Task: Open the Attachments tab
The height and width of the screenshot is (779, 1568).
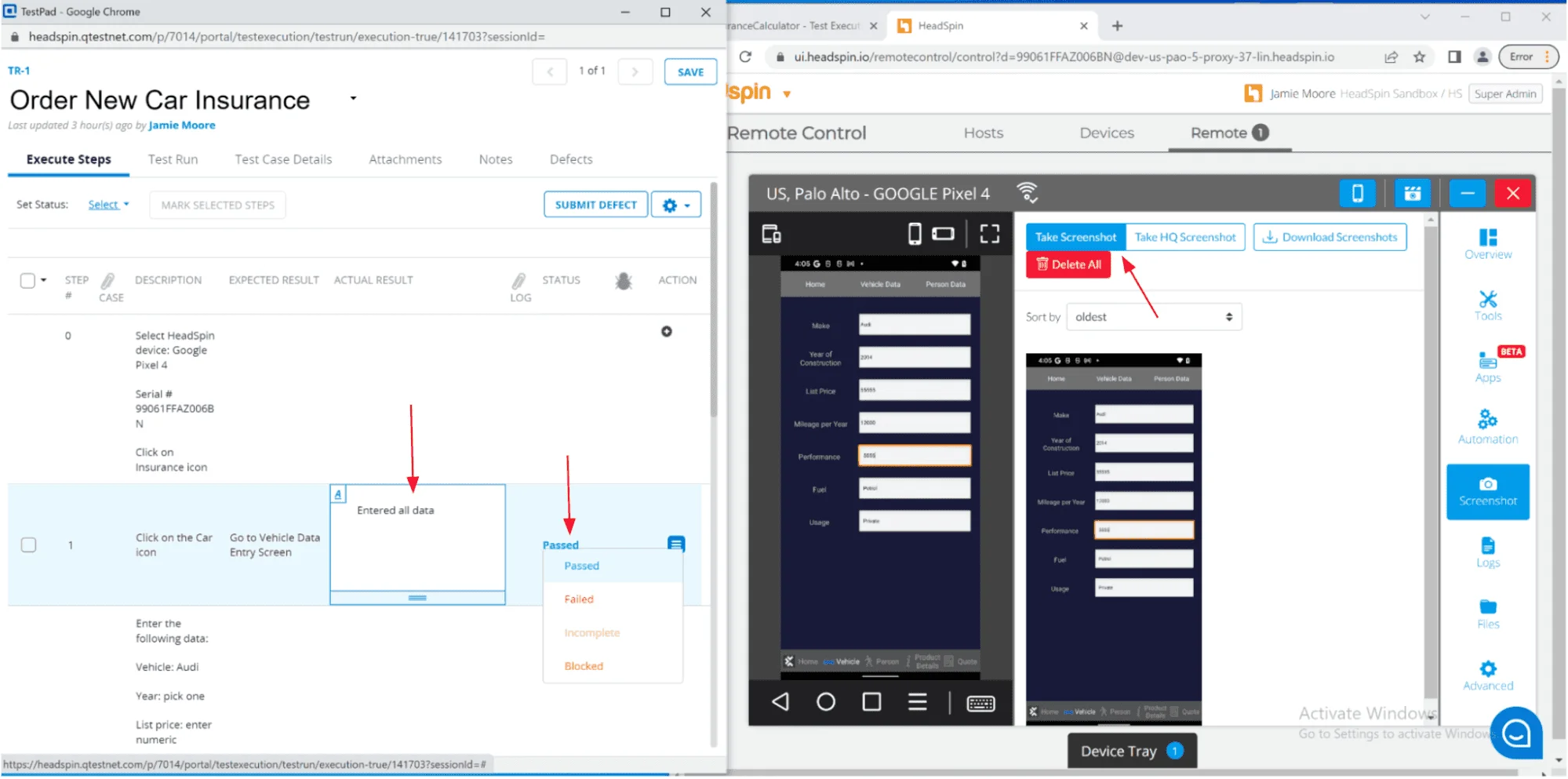Action: click(x=405, y=159)
